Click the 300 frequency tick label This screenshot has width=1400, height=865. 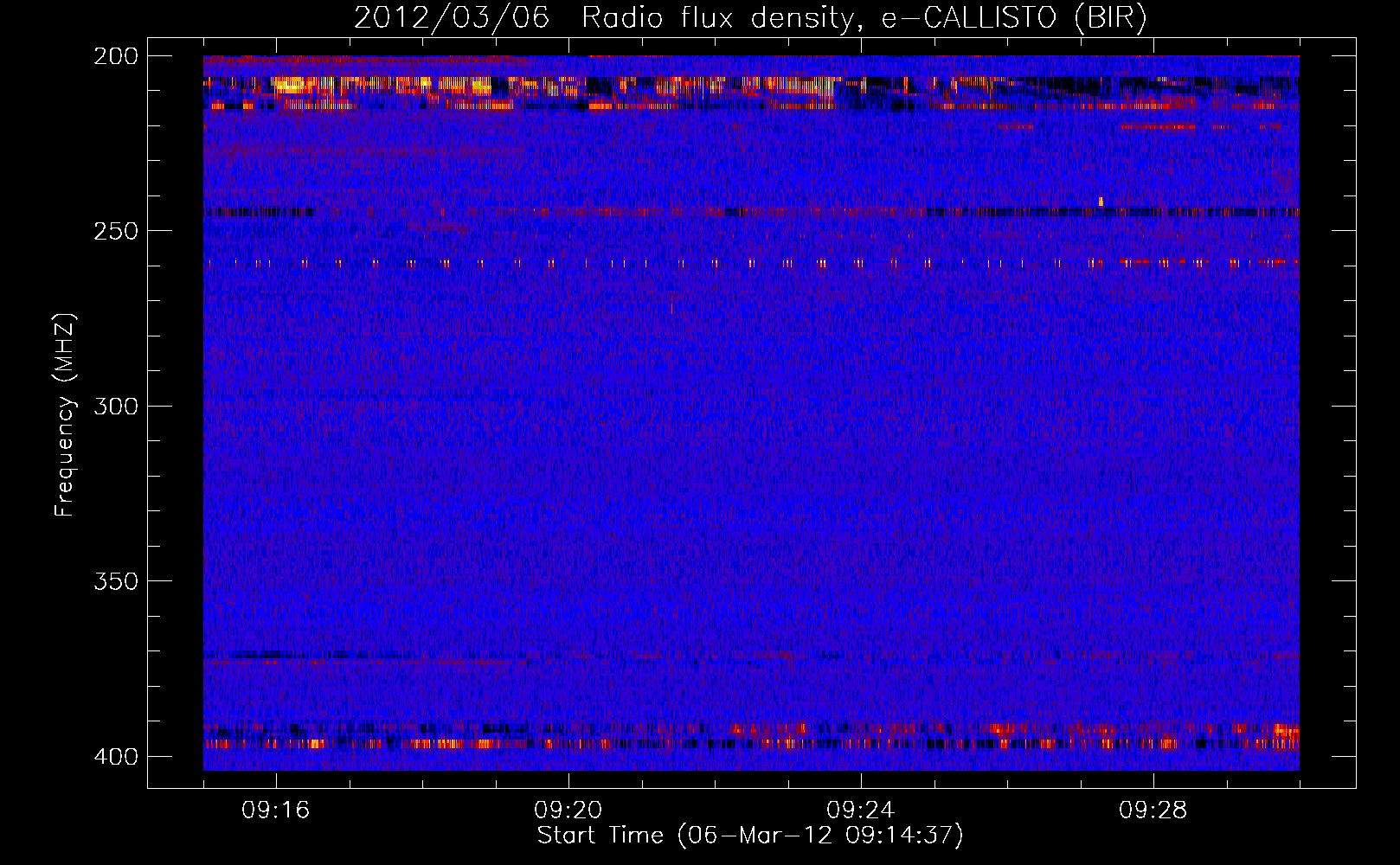pos(116,407)
